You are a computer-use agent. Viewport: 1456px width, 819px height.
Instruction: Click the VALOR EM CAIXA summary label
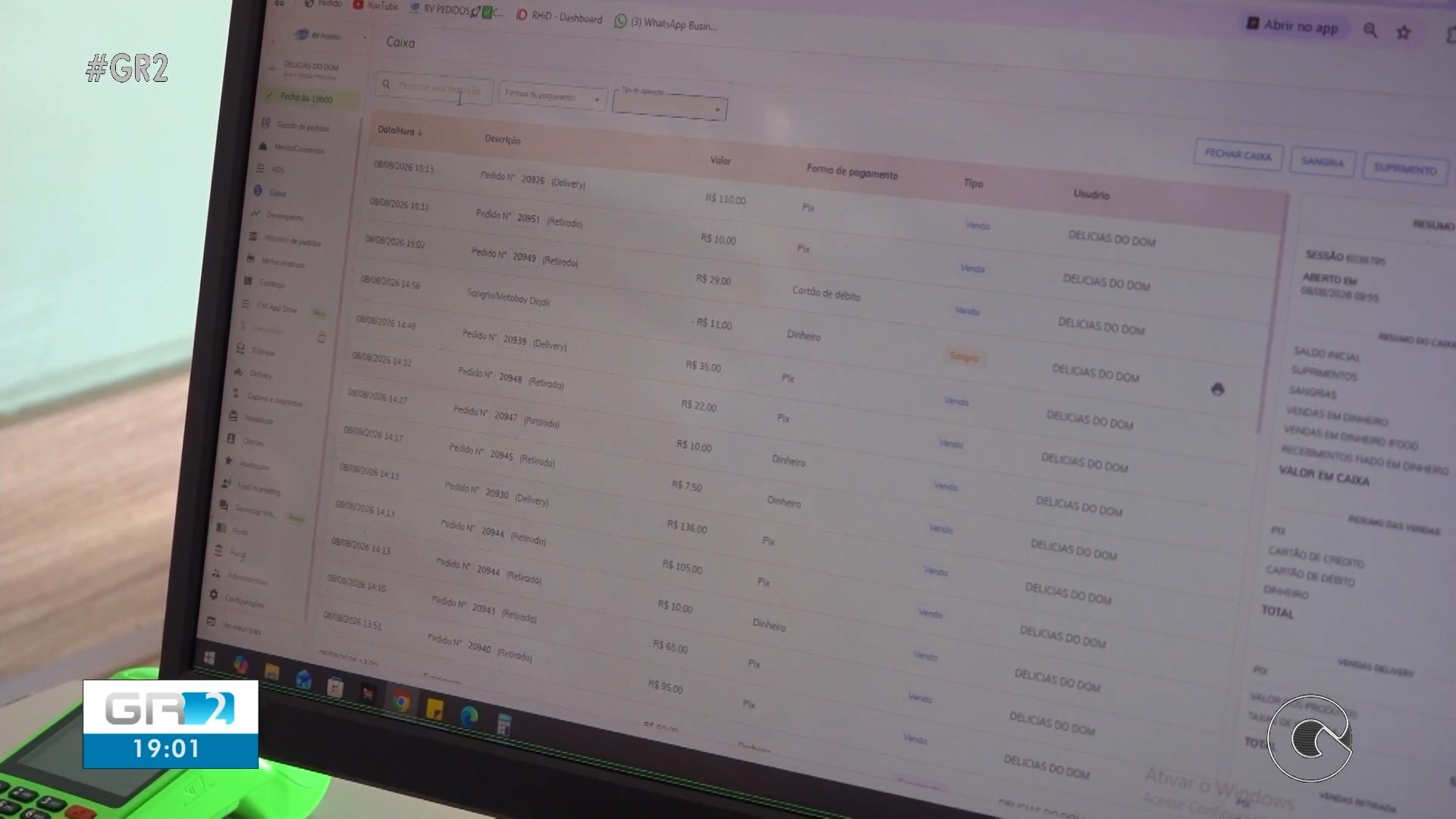(x=1324, y=475)
